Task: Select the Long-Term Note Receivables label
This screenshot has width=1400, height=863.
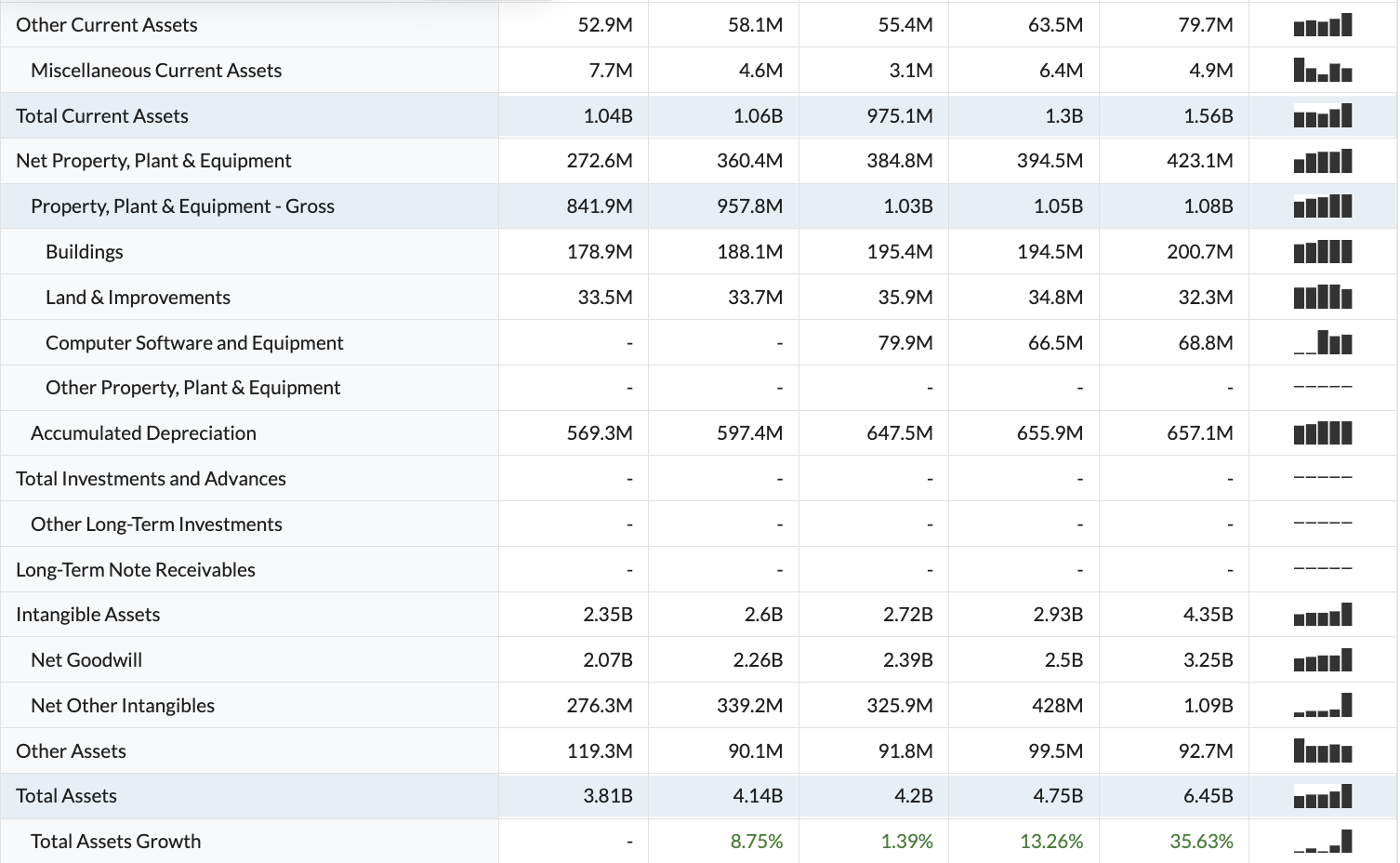Action: [x=136, y=570]
